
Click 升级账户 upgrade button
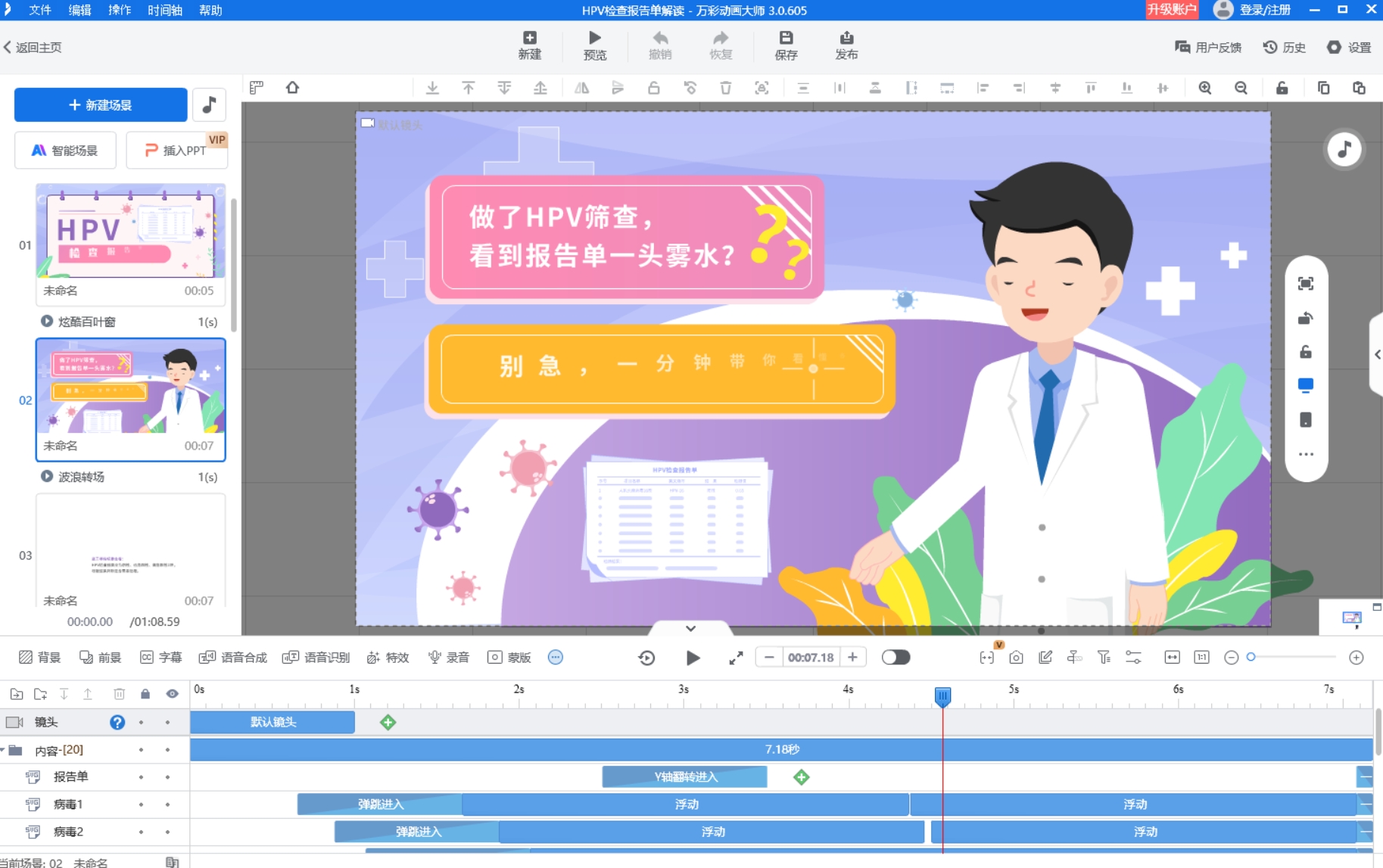[x=1171, y=10]
